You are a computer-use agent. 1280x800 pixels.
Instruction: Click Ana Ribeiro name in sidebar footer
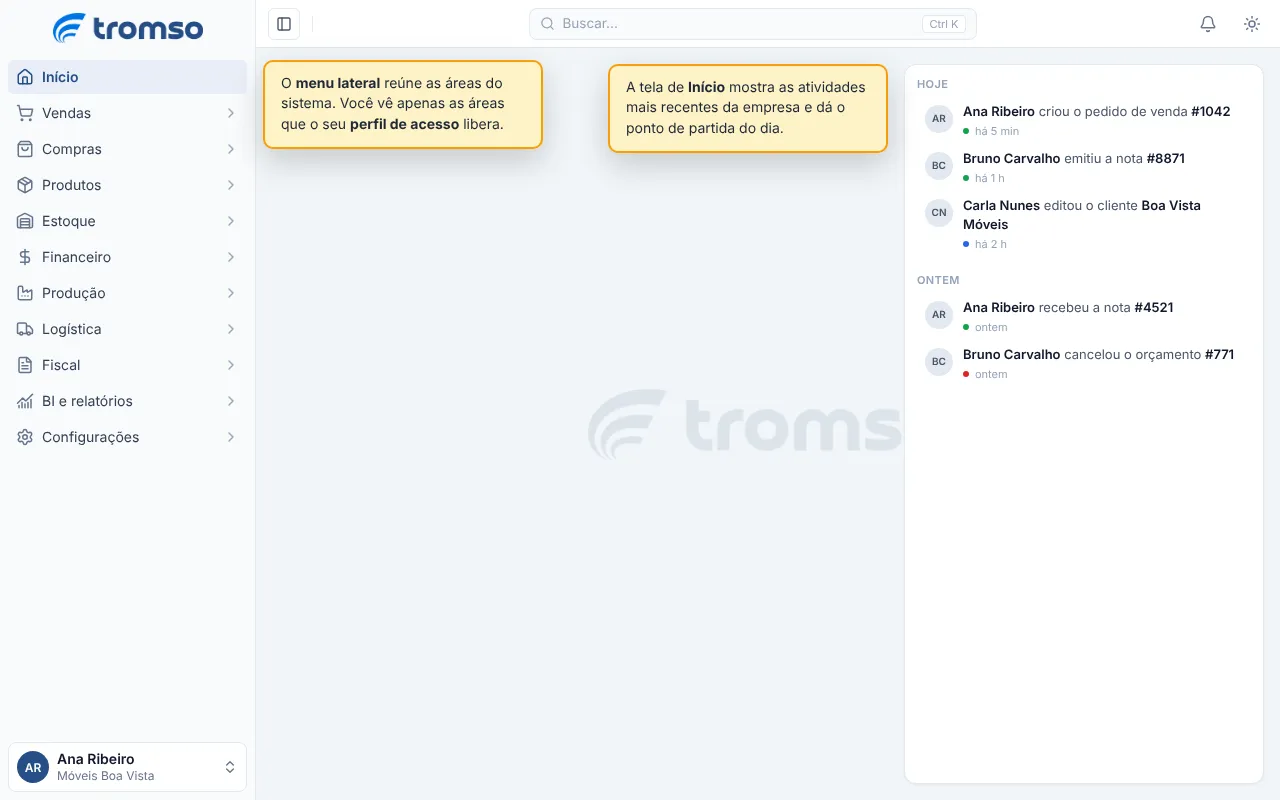click(96, 759)
